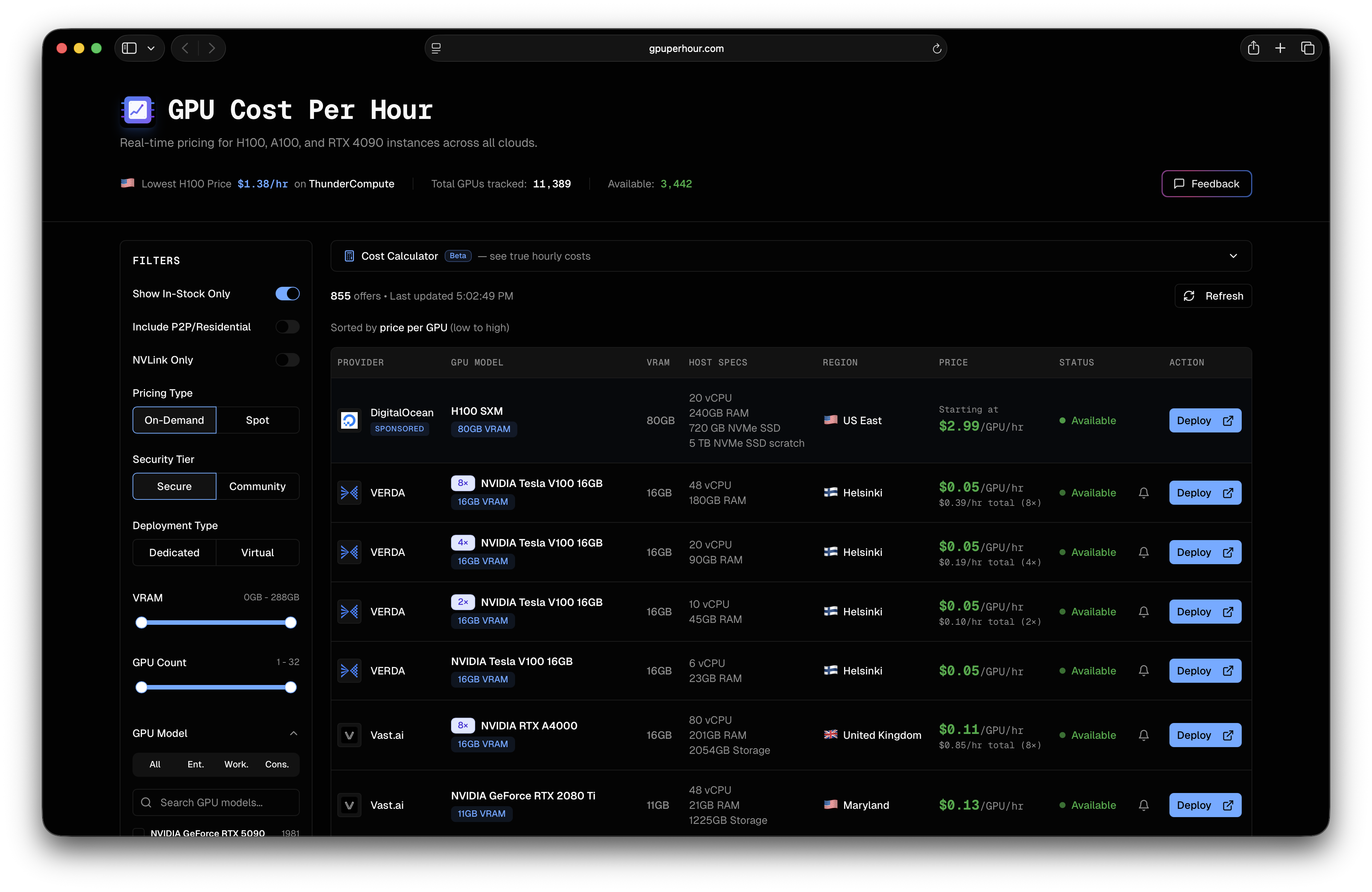The height and width of the screenshot is (892, 1372).
Task: Click the PRICE column header
Action: point(953,362)
